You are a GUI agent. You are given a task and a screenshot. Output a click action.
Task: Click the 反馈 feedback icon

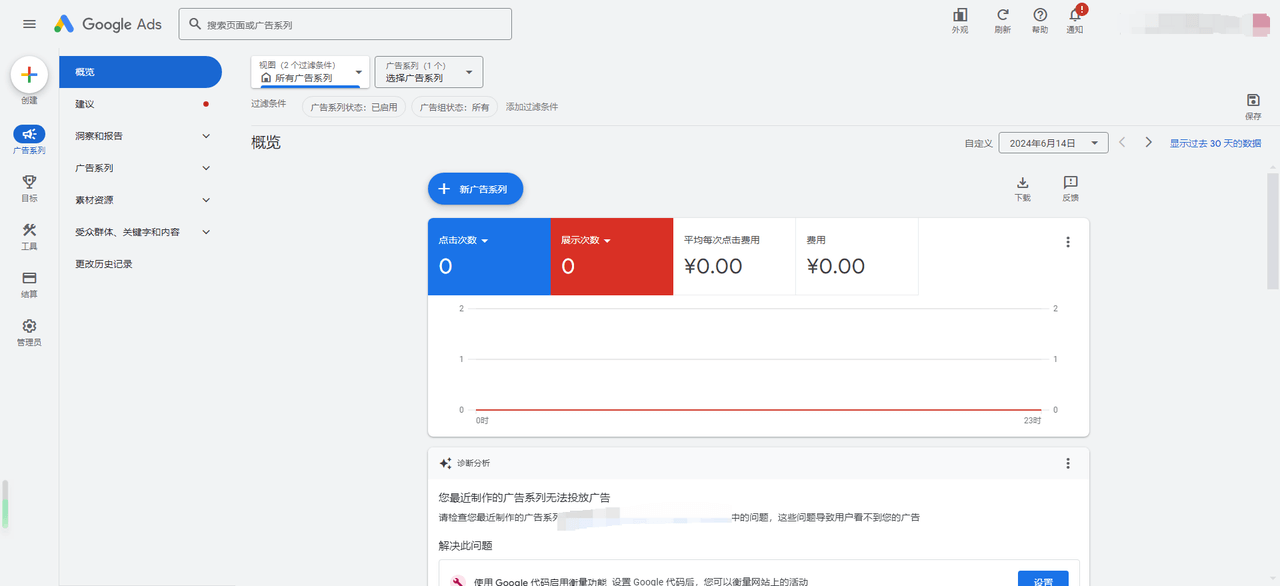(x=1070, y=182)
